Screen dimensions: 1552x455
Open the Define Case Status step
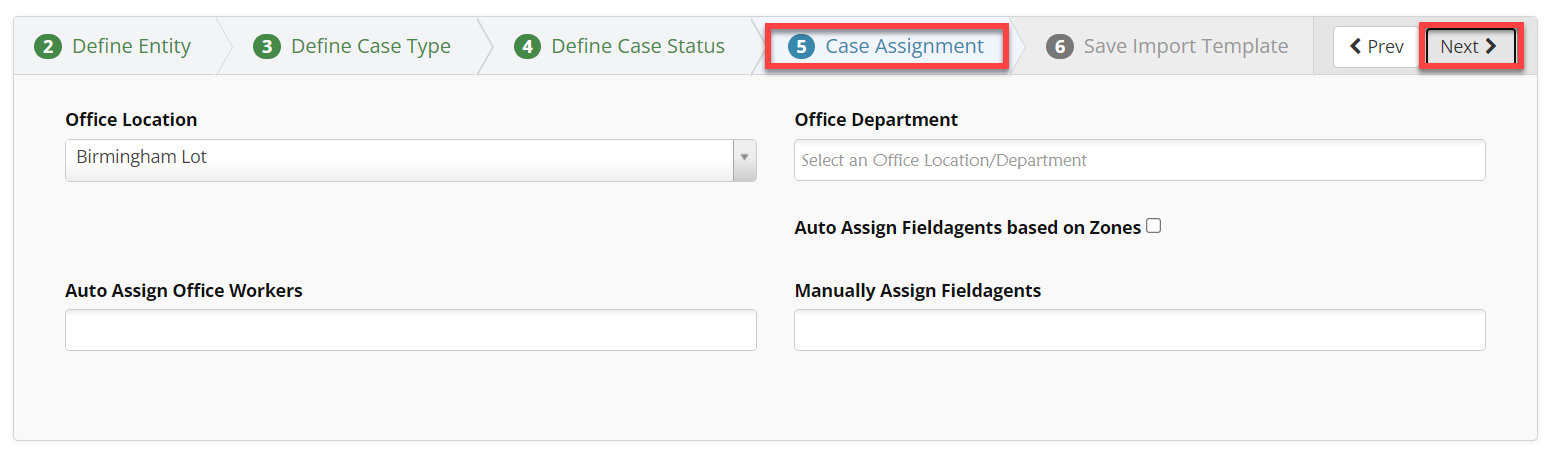(x=638, y=47)
